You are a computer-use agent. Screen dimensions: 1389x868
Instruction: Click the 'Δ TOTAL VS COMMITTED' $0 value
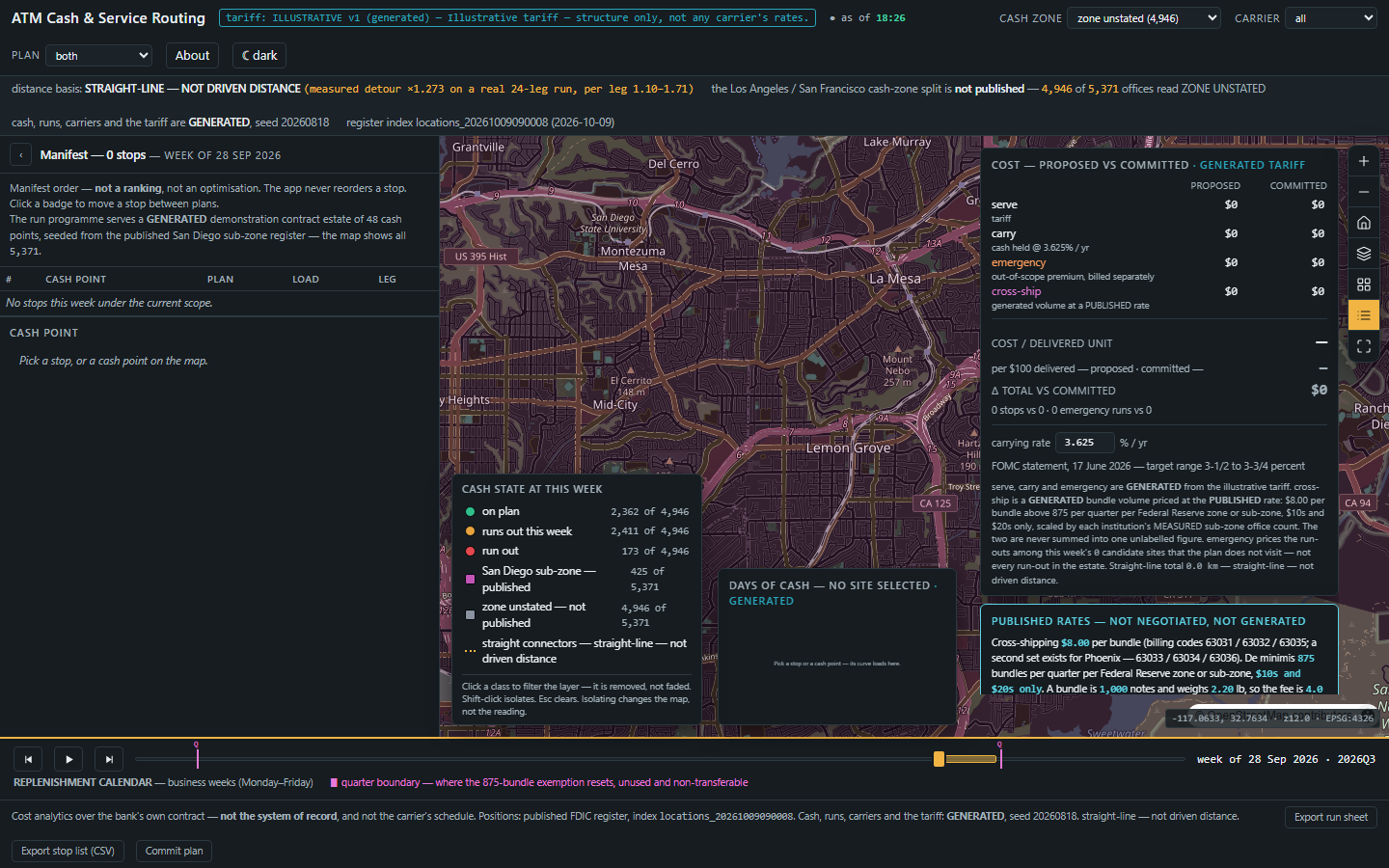1319,390
